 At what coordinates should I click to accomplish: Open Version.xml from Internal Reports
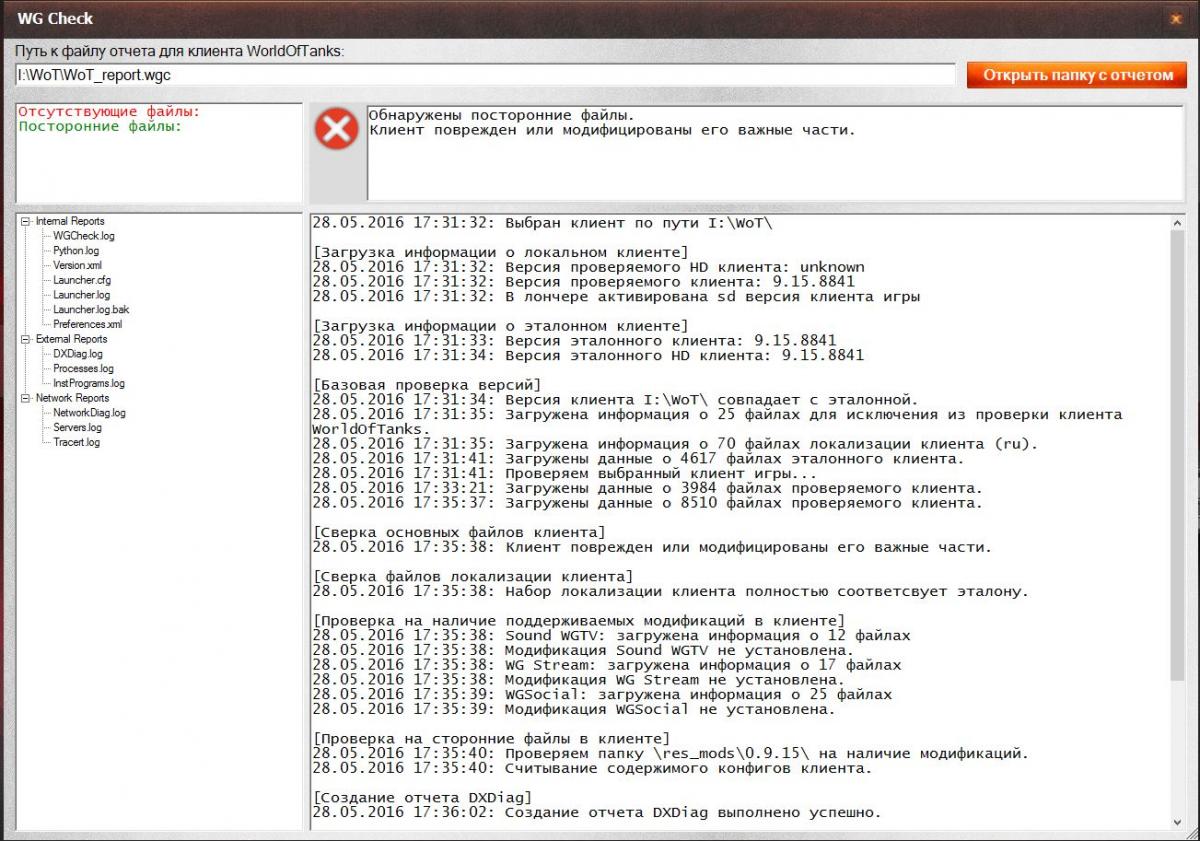77,266
